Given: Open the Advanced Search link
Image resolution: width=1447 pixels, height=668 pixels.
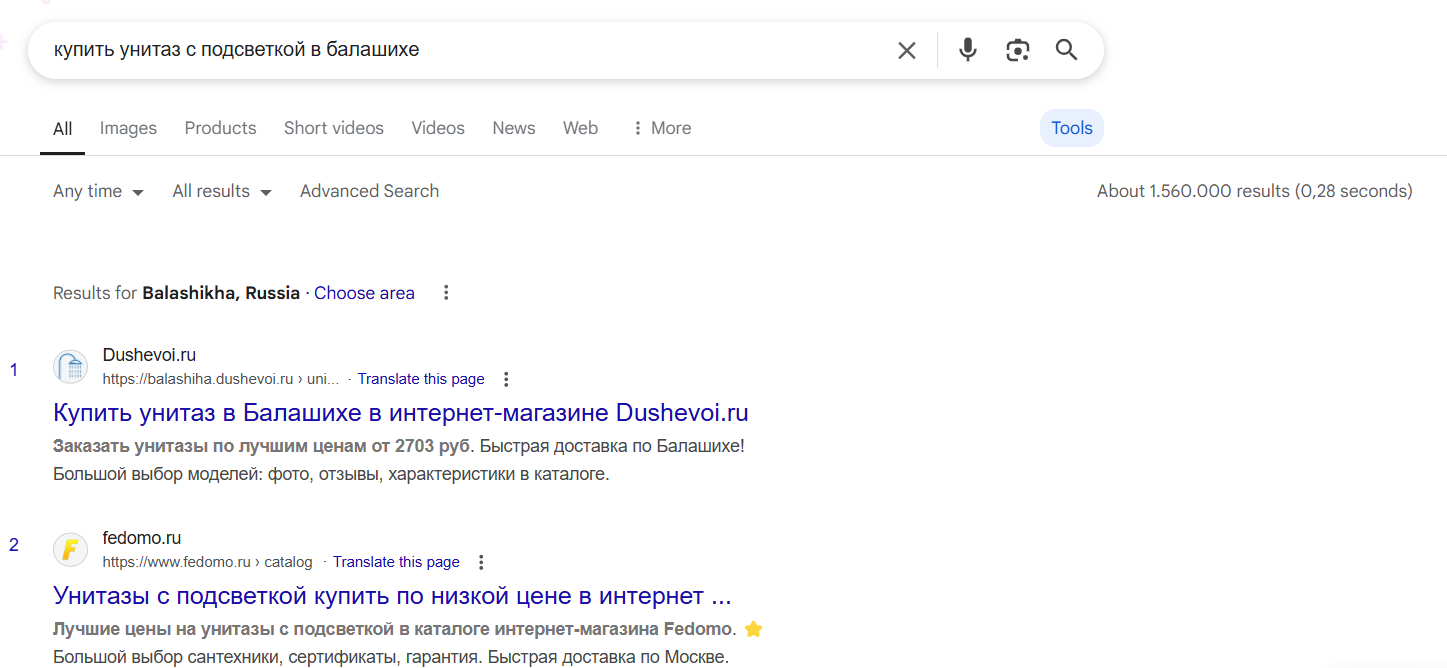Looking at the screenshot, I should 369,191.
